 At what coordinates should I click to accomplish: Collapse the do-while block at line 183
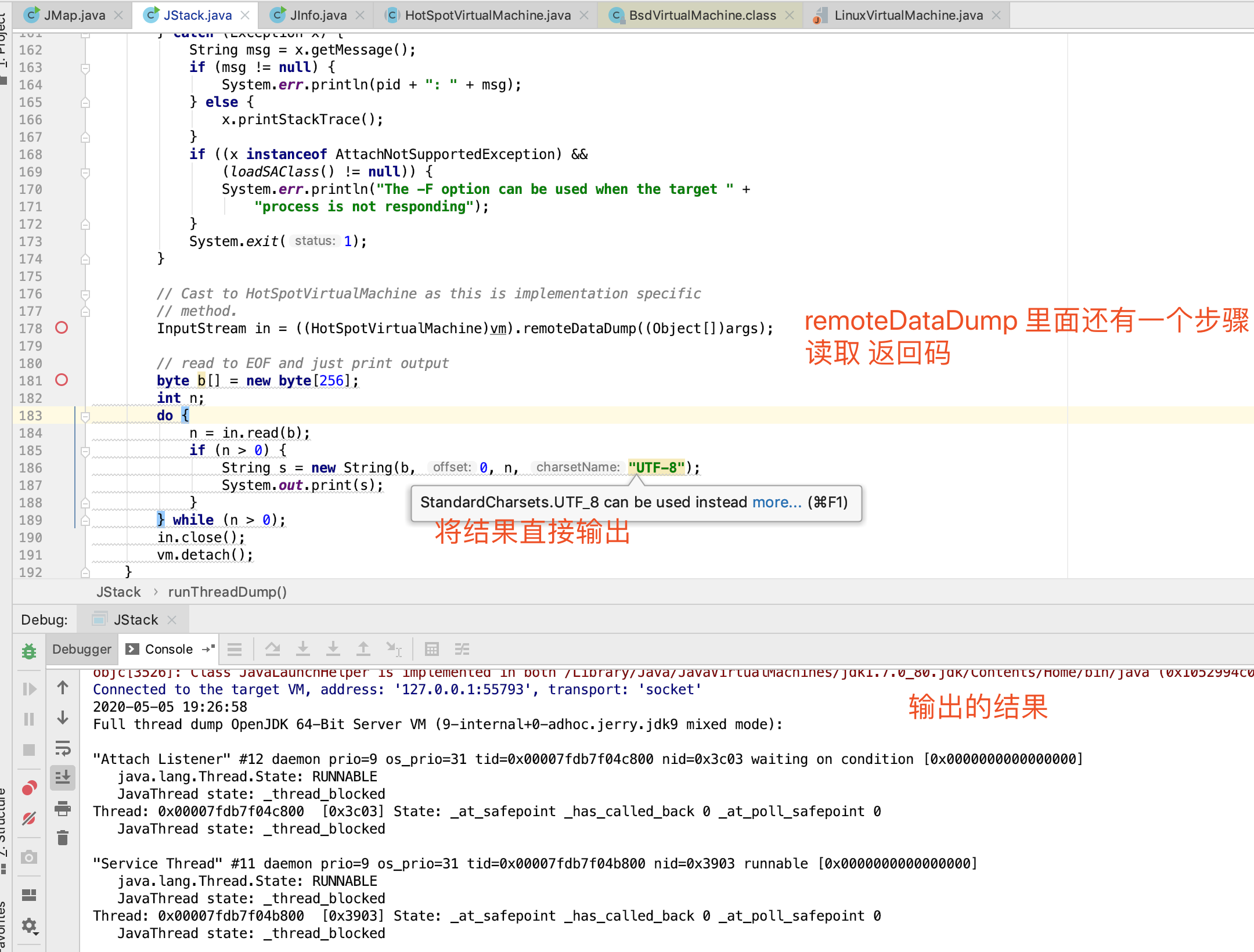click(85, 416)
